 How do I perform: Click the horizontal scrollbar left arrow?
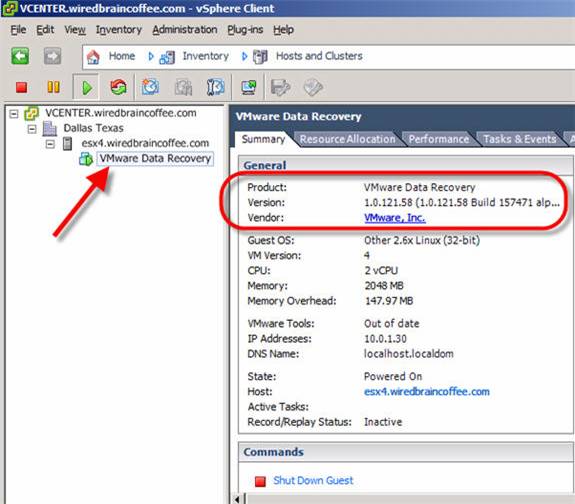coord(238,499)
